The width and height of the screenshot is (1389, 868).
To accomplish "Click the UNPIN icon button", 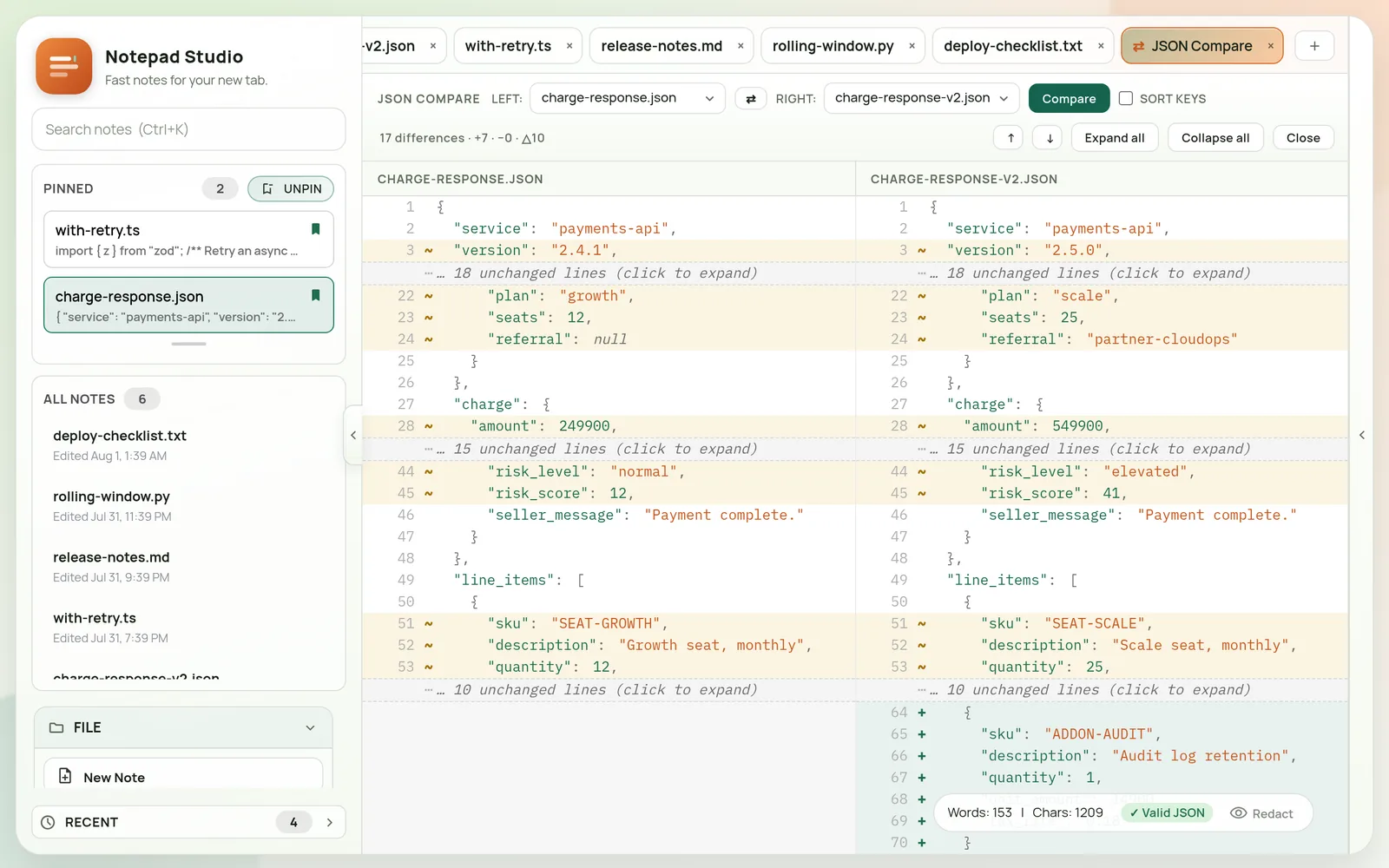I will coord(291,188).
